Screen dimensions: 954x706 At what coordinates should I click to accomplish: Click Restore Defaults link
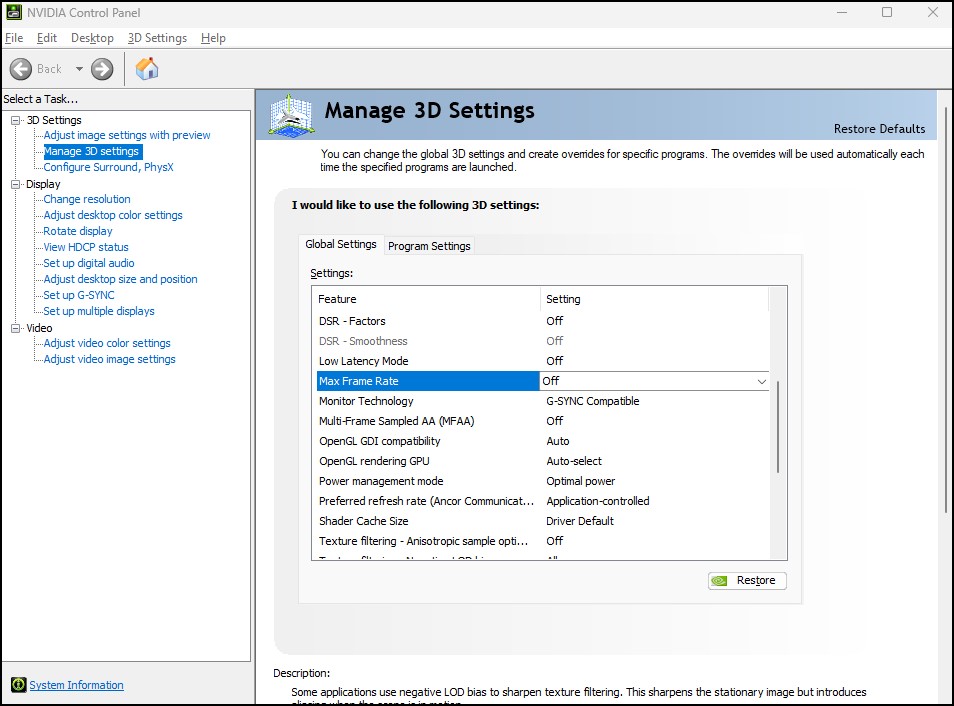click(x=879, y=129)
